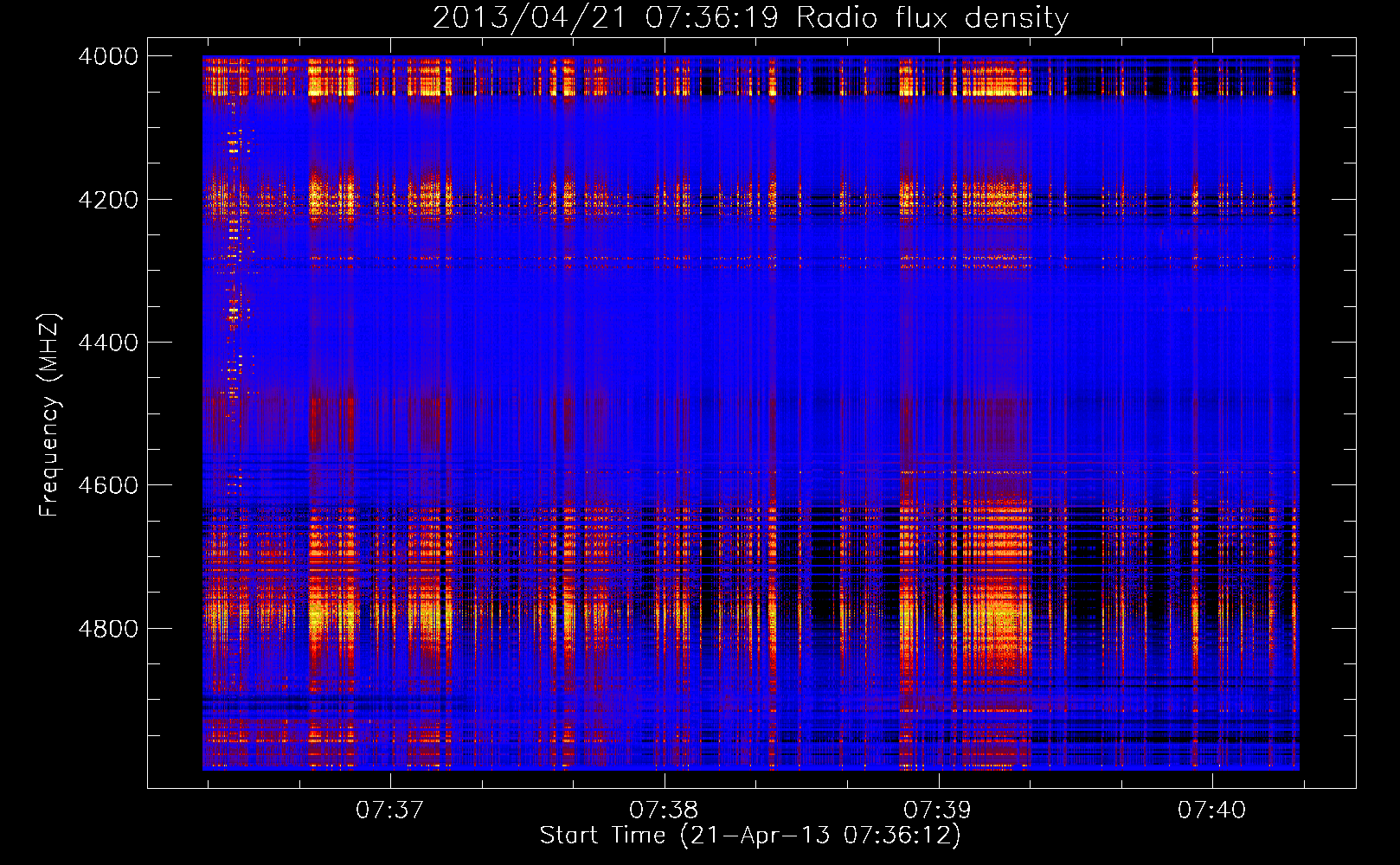Click the plot title "2013/04/21 07:36:19 Radio flux density"
The height and width of the screenshot is (865, 1400).
click(750, 17)
